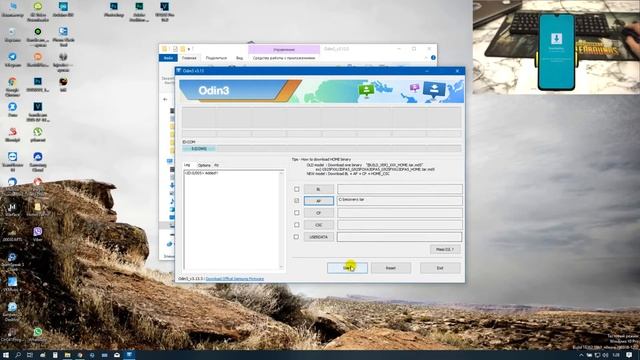
Task: Toggle the AP checkbox in Odin
Action: coord(297,201)
